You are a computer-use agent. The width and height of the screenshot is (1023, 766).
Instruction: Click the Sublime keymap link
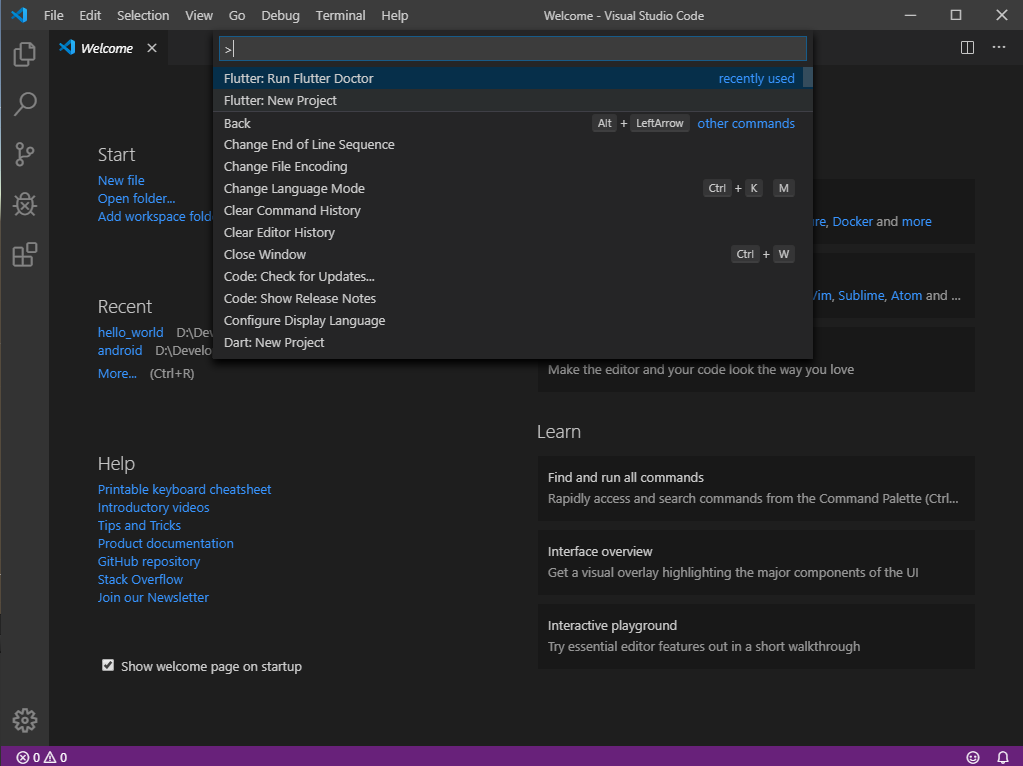click(x=861, y=296)
